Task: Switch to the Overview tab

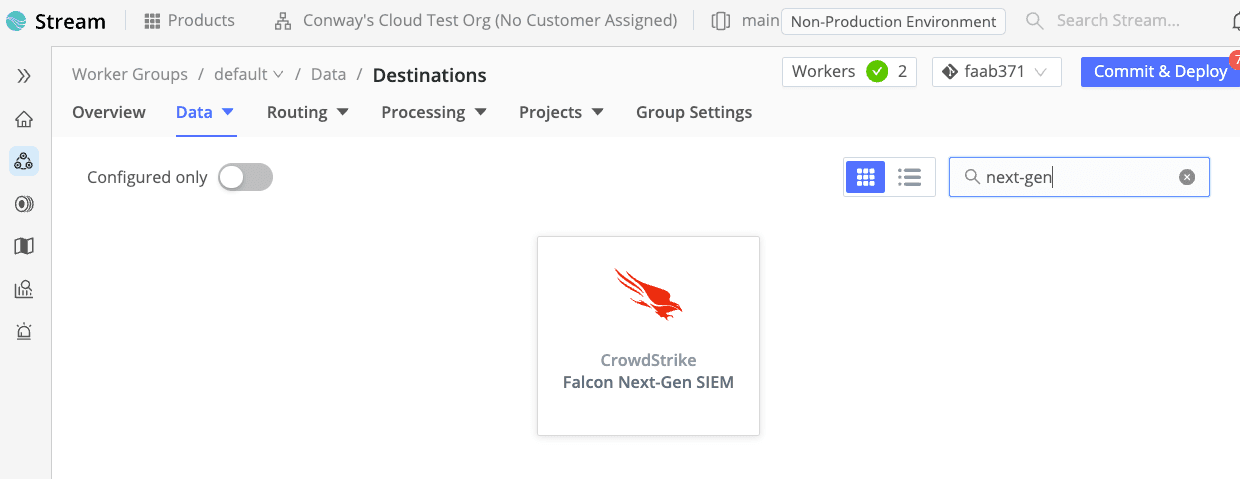Action: [109, 112]
